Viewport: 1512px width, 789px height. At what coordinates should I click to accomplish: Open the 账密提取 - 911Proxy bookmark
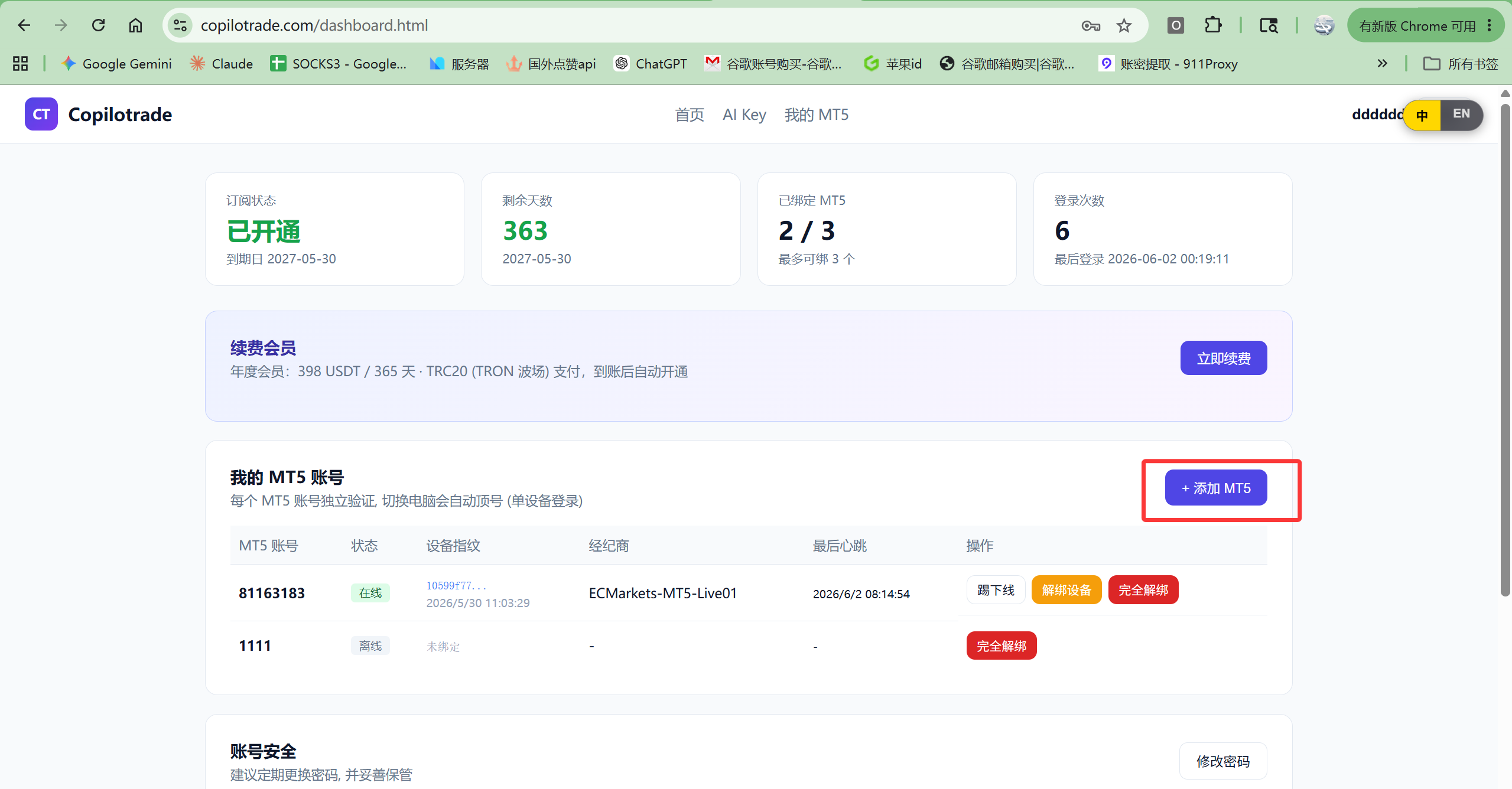coord(1168,63)
